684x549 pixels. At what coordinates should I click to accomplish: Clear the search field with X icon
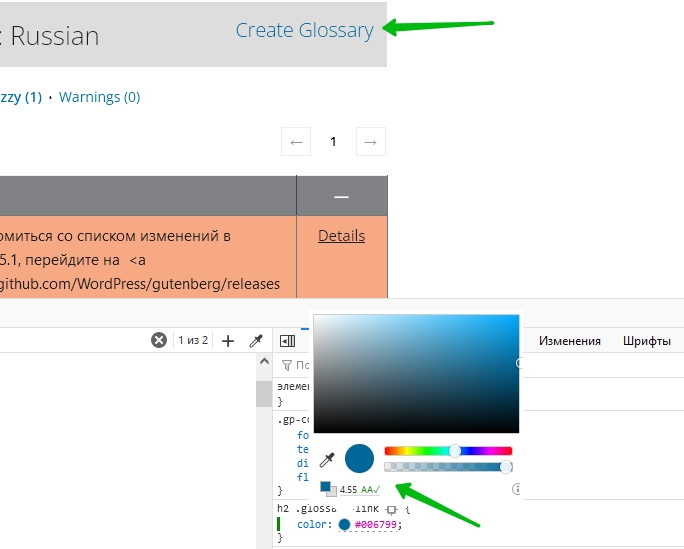point(159,341)
